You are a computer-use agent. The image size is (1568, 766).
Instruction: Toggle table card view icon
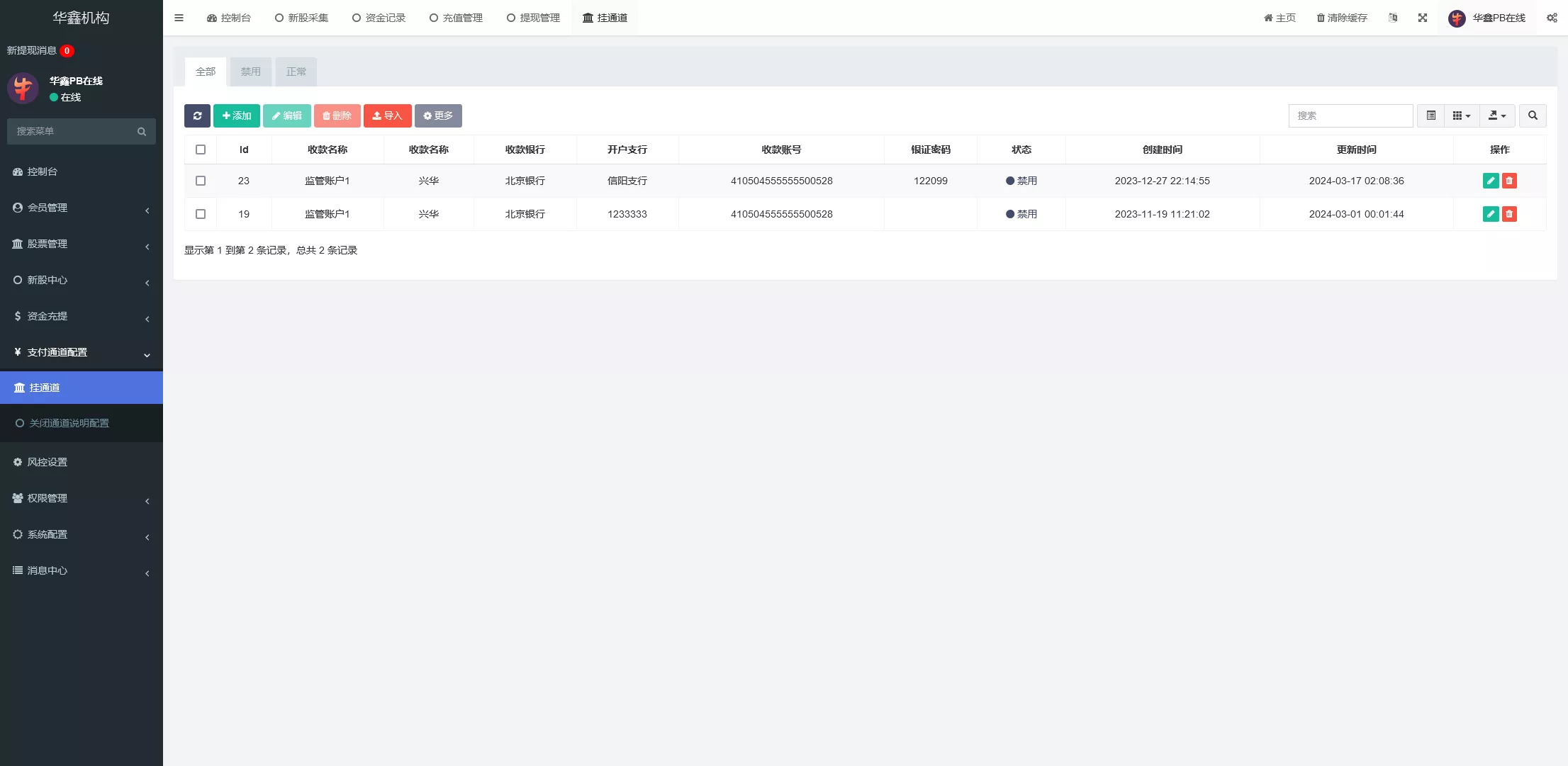tap(1430, 116)
